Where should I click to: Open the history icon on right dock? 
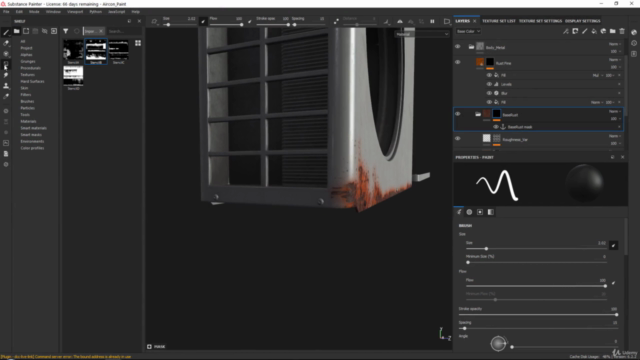[x=634, y=43]
